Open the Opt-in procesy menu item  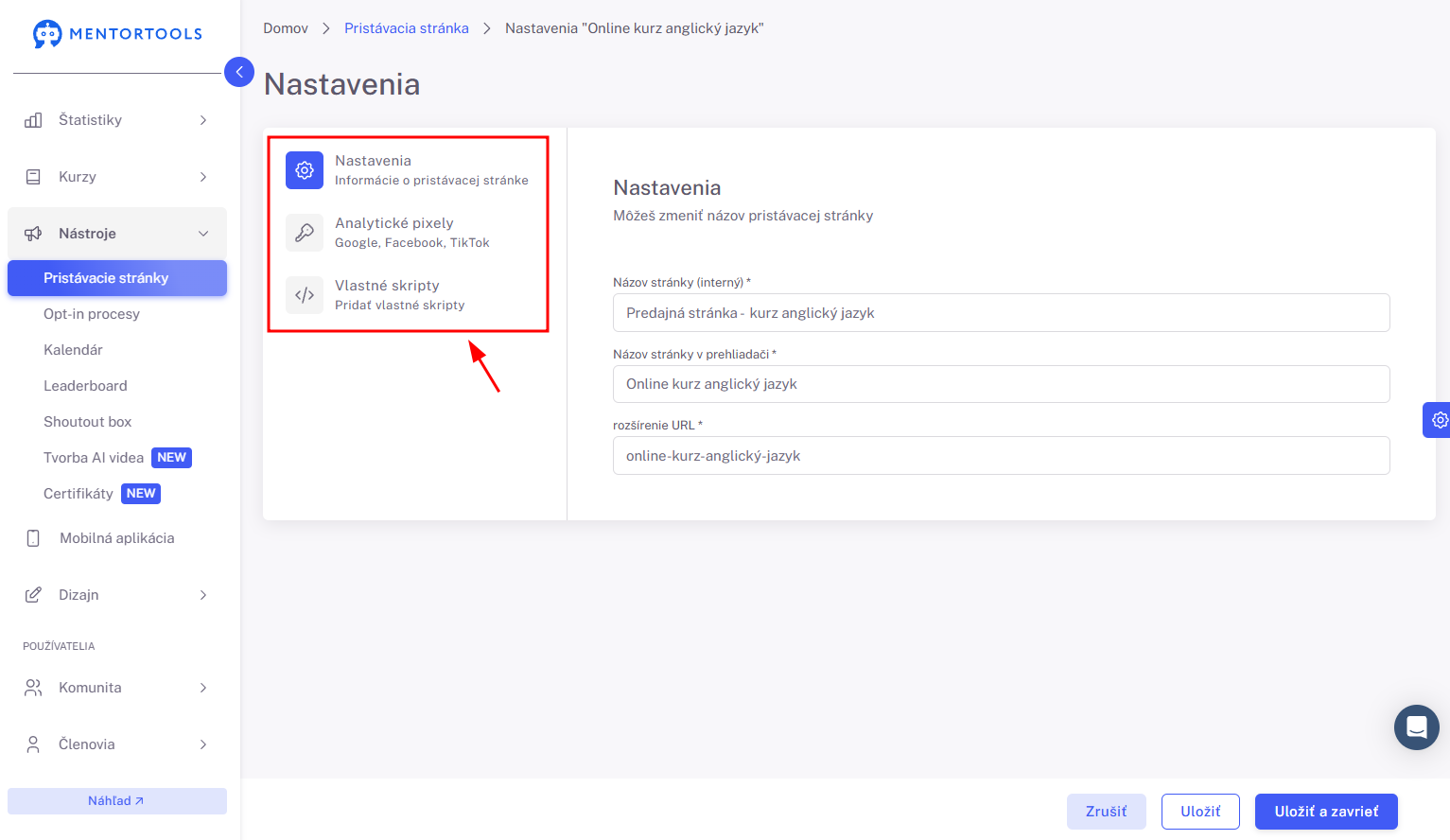(x=92, y=314)
